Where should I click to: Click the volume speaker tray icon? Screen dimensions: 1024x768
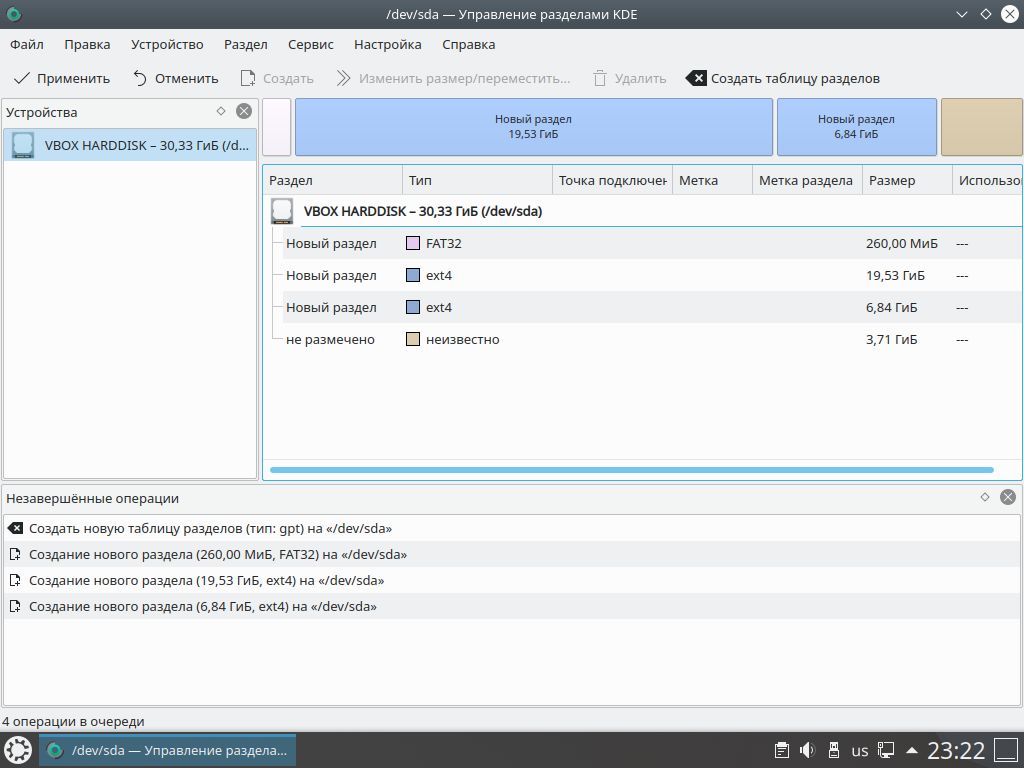click(808, 750)
